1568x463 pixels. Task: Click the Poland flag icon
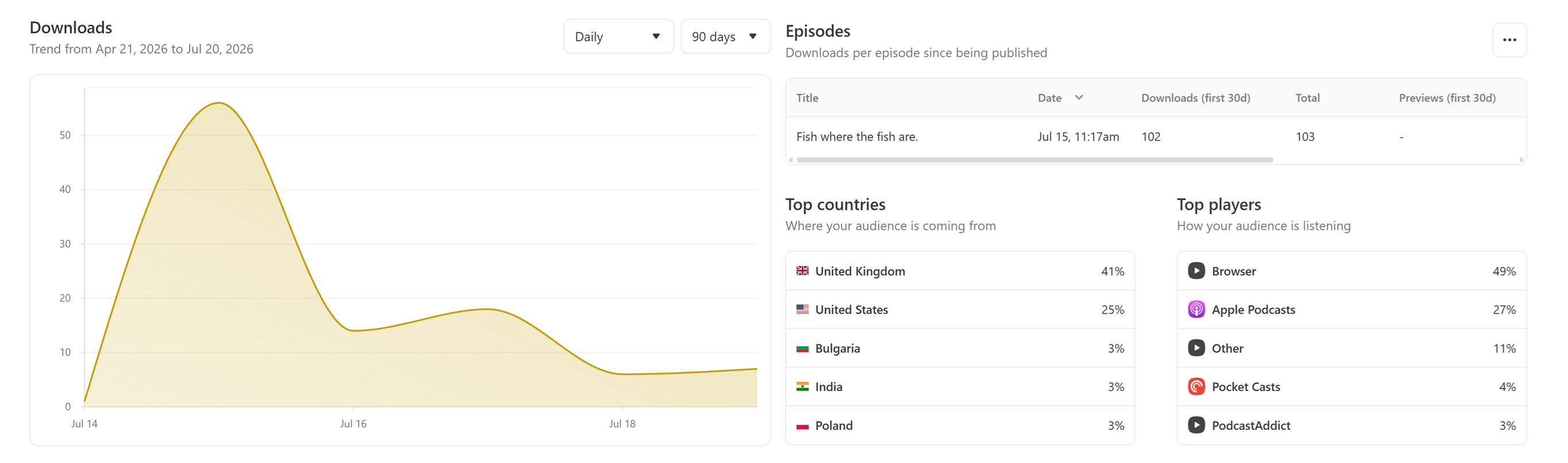pyautogui.click(x=802, y=426)
